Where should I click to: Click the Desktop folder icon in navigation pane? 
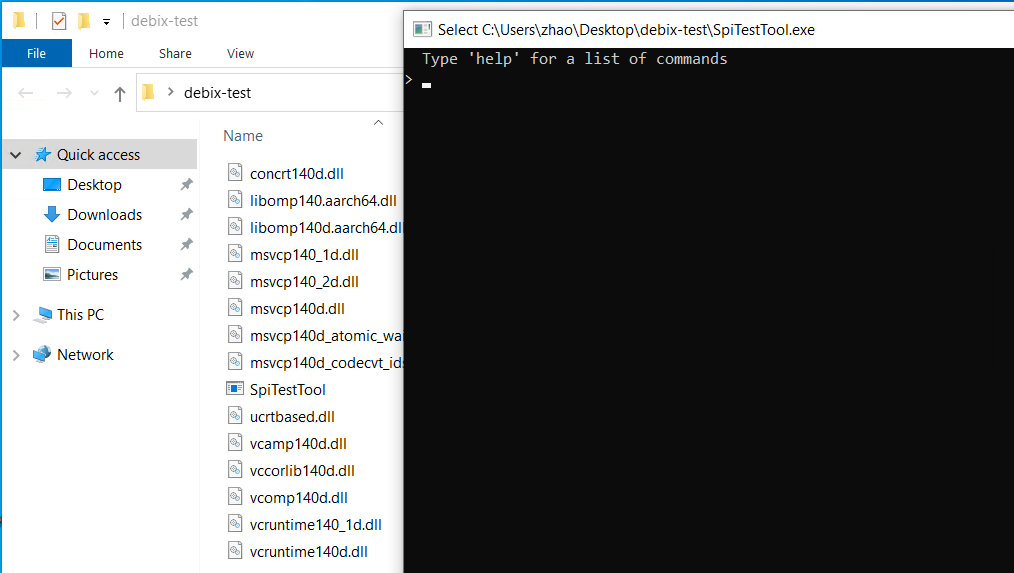[52, 185]
